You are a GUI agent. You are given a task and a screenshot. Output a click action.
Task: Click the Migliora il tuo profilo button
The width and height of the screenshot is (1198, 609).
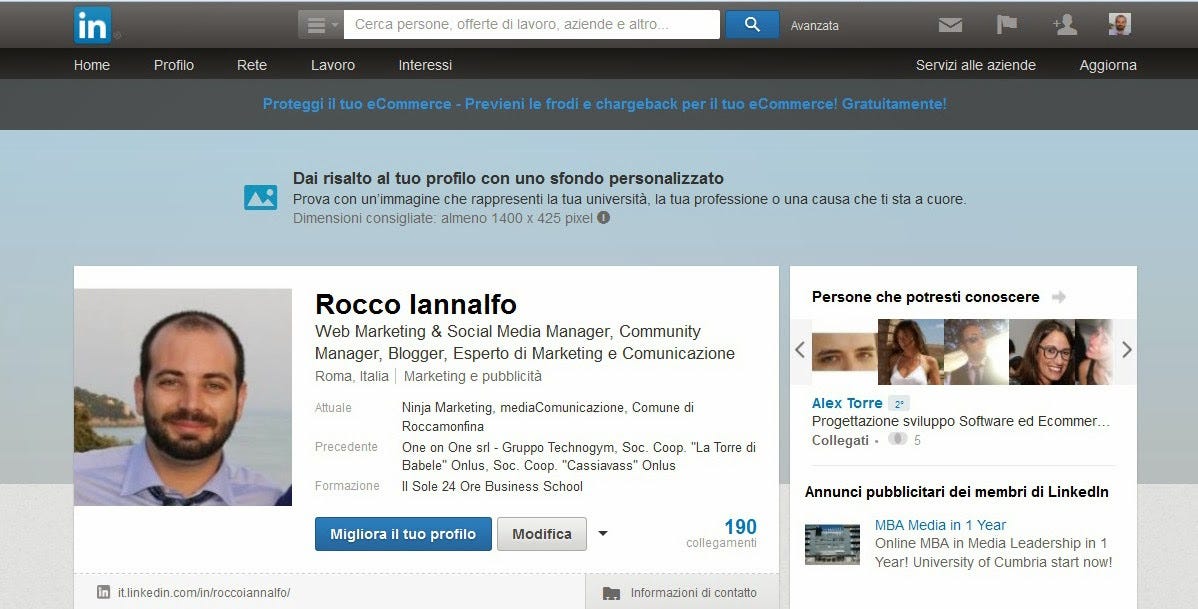click(x=403, y=534)
